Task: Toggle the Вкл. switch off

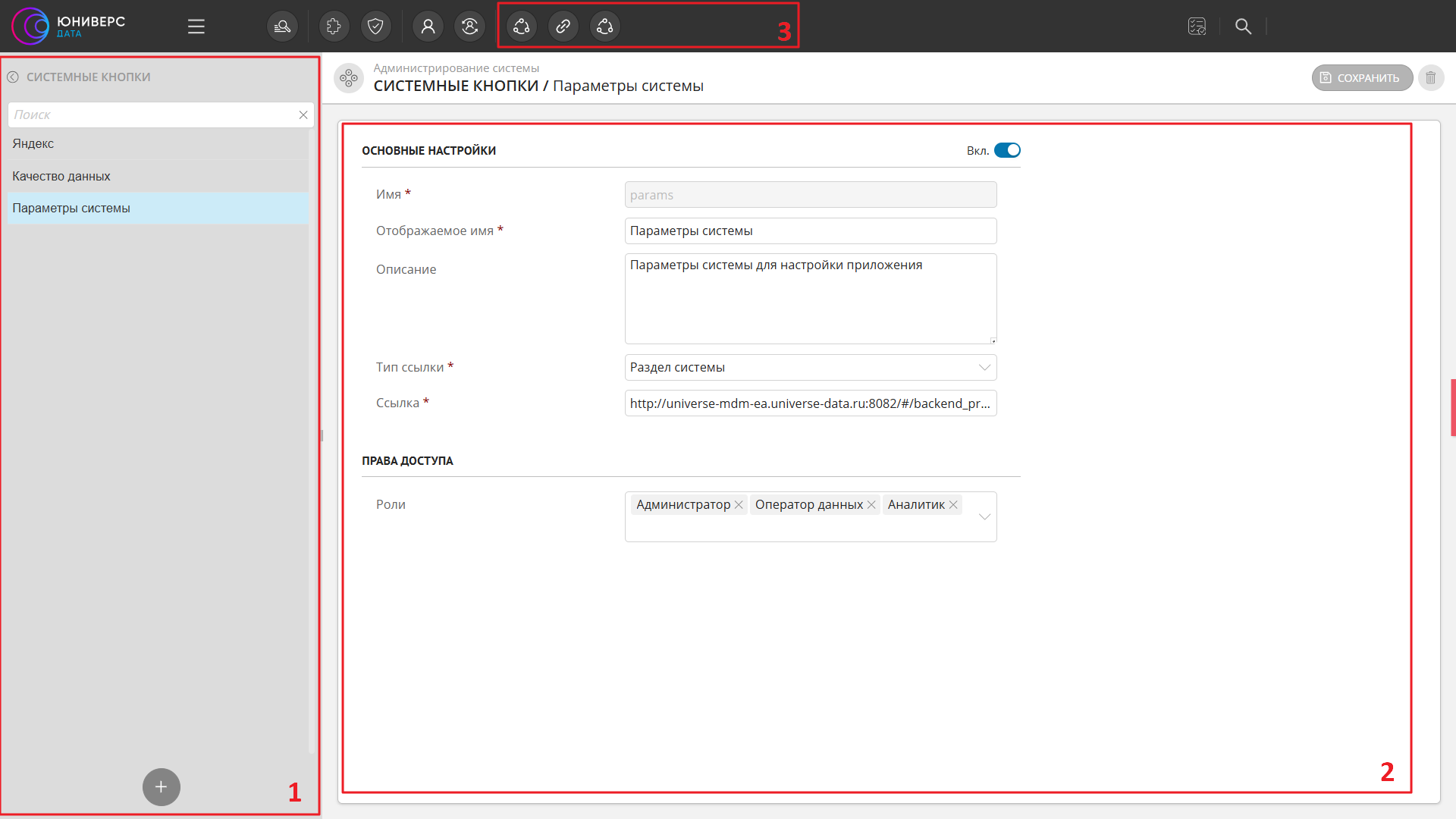Action: [1007, 150]
